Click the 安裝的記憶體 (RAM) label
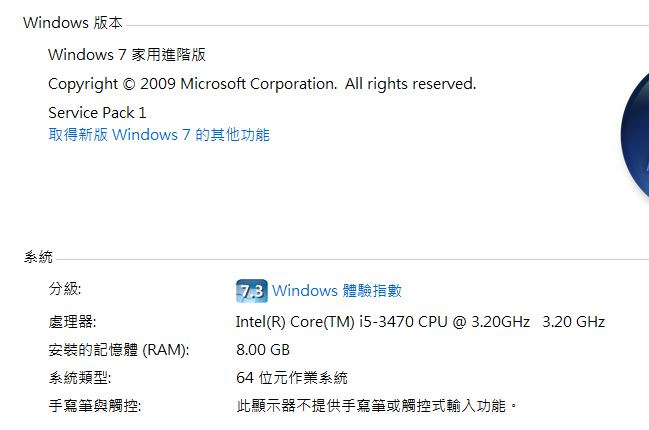649x430 pixels. point(118,350)
